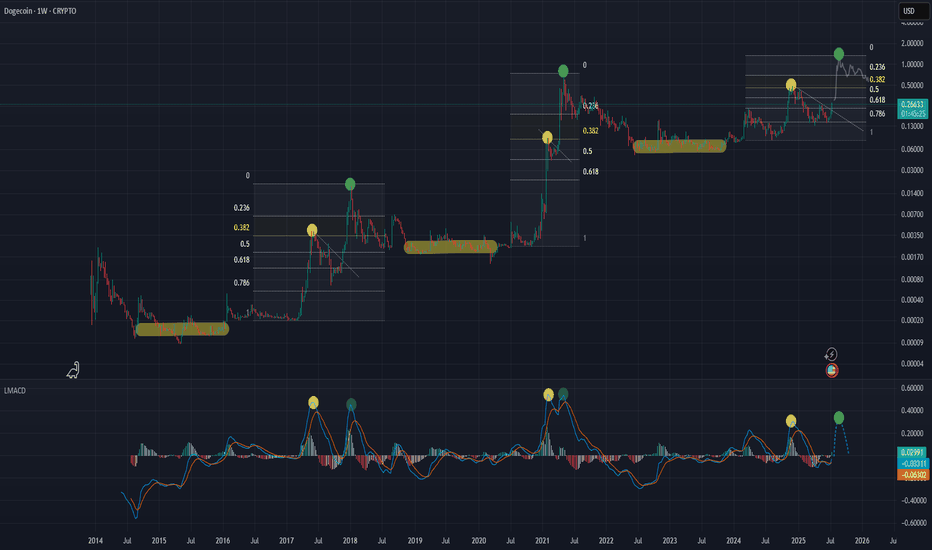Click the 0.06000 price axis label
932x550 pixels.
click(912, 149)
